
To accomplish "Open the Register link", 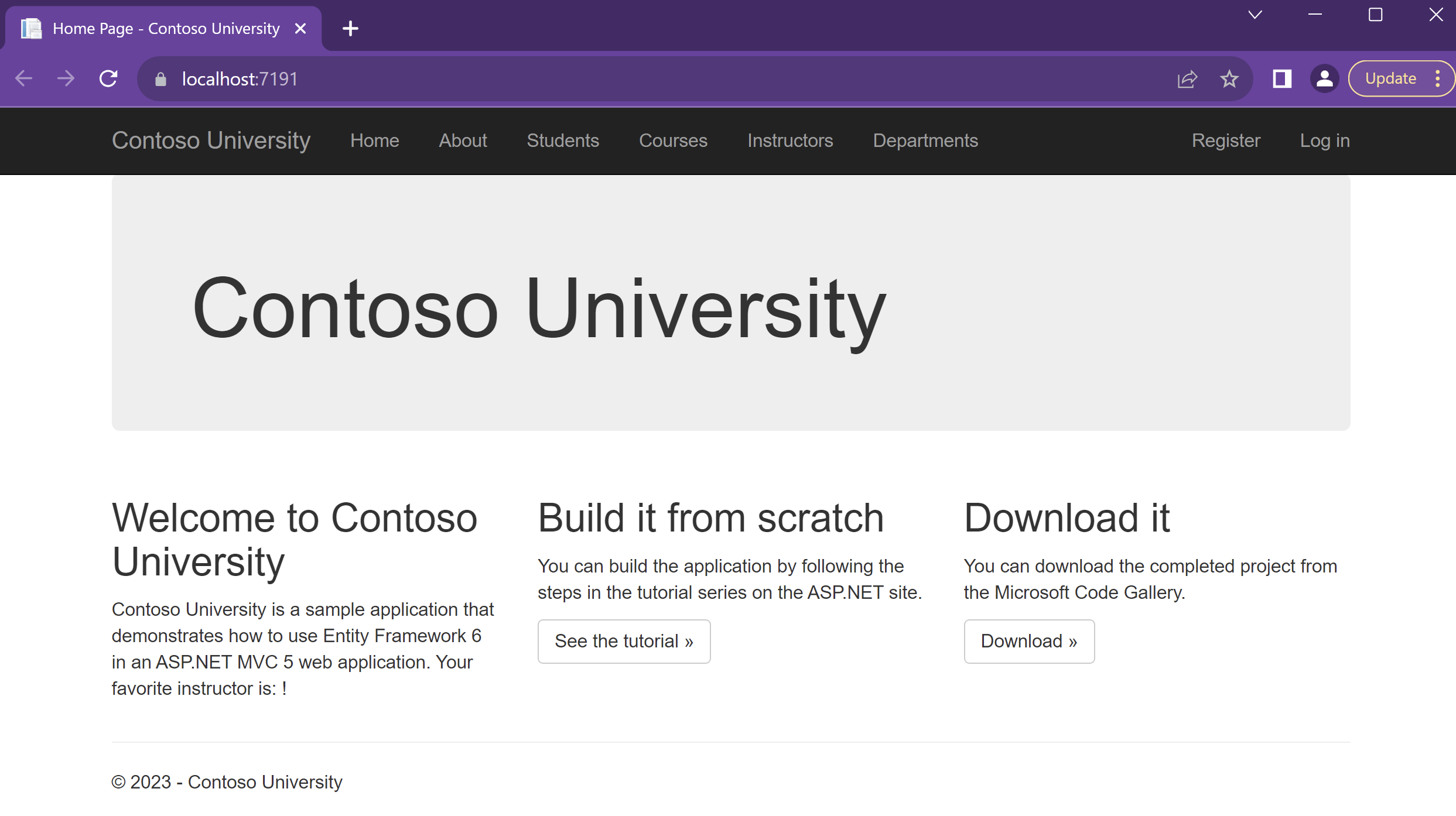I will tap(1226, 140).
